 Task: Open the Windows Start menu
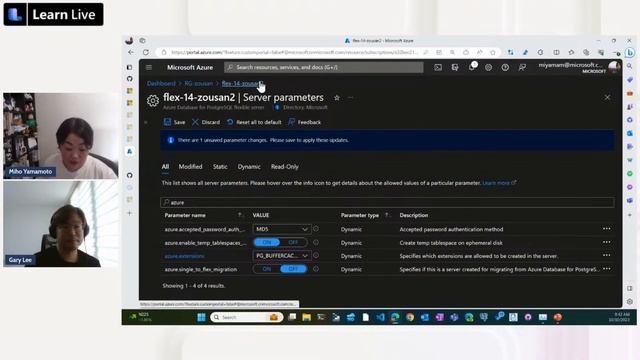tap(201, 317)
